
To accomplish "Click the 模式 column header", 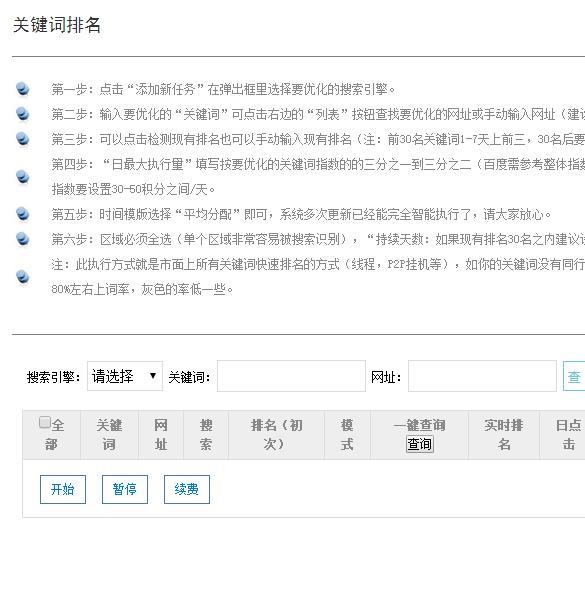I will (347, 435).
